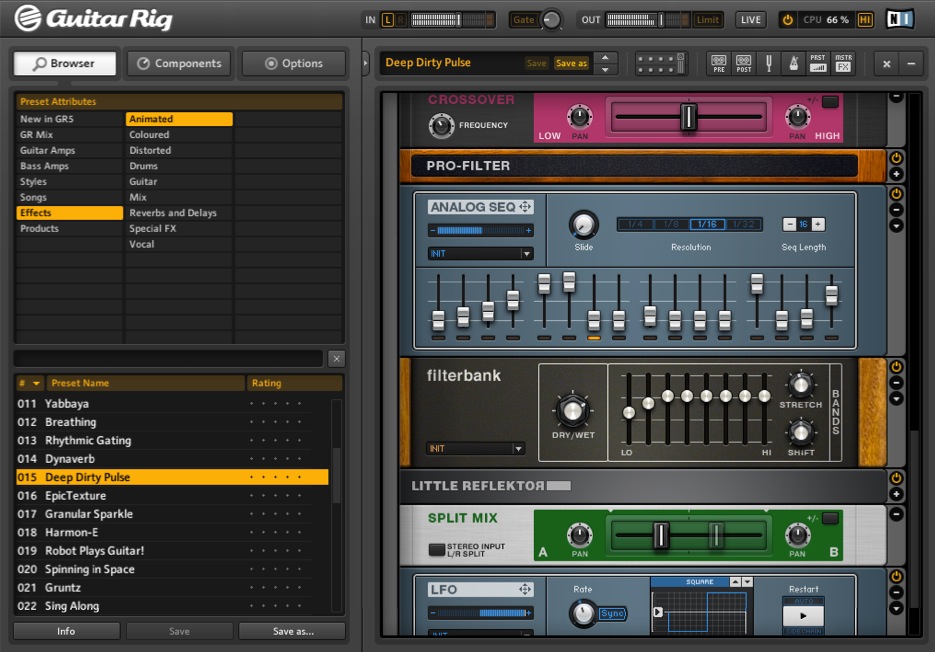
Task: Open the metronome icon in toolbar
Action: [794, 63]
